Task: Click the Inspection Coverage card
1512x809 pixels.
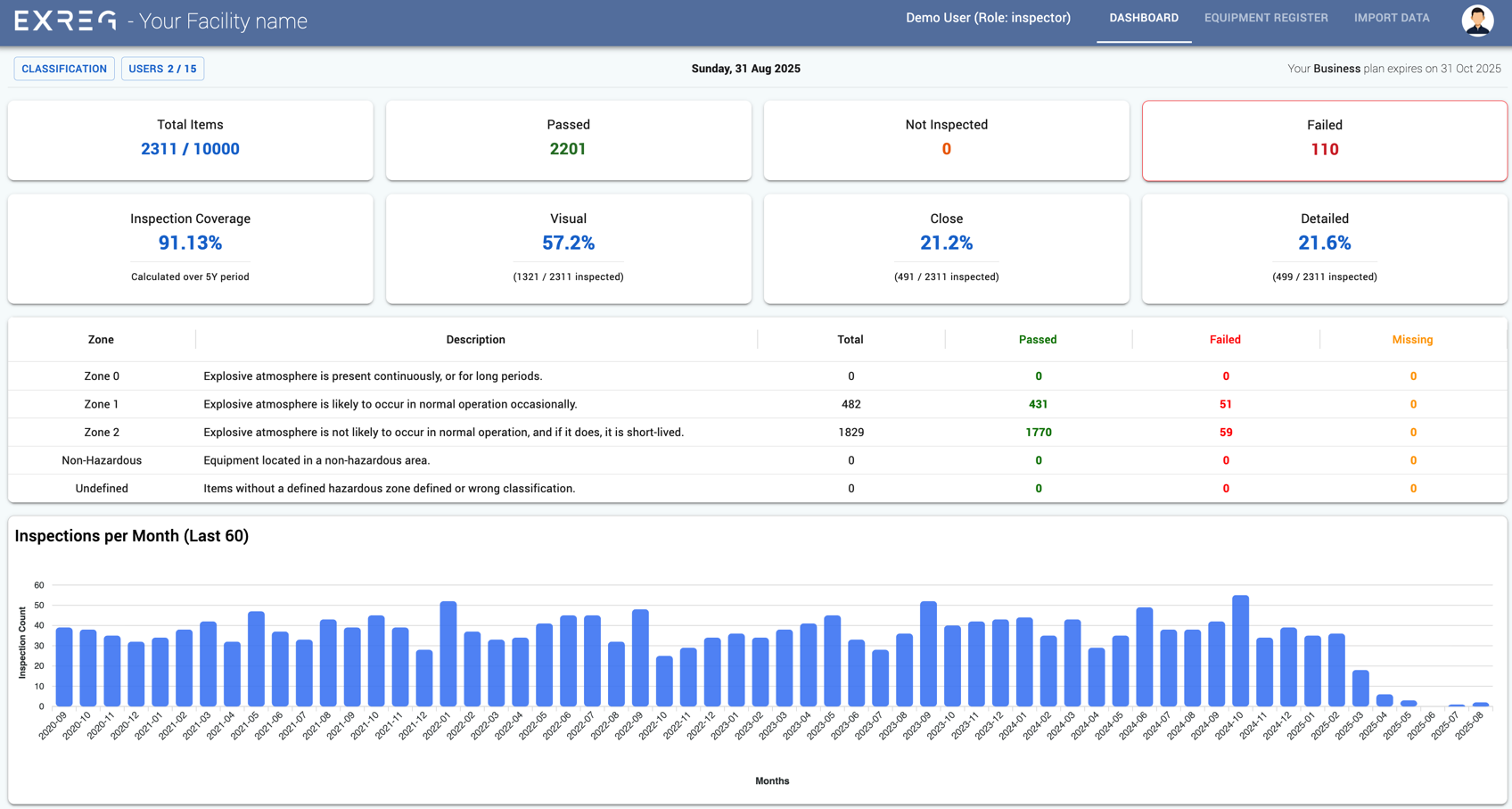Action: click(x=190, y=248)
